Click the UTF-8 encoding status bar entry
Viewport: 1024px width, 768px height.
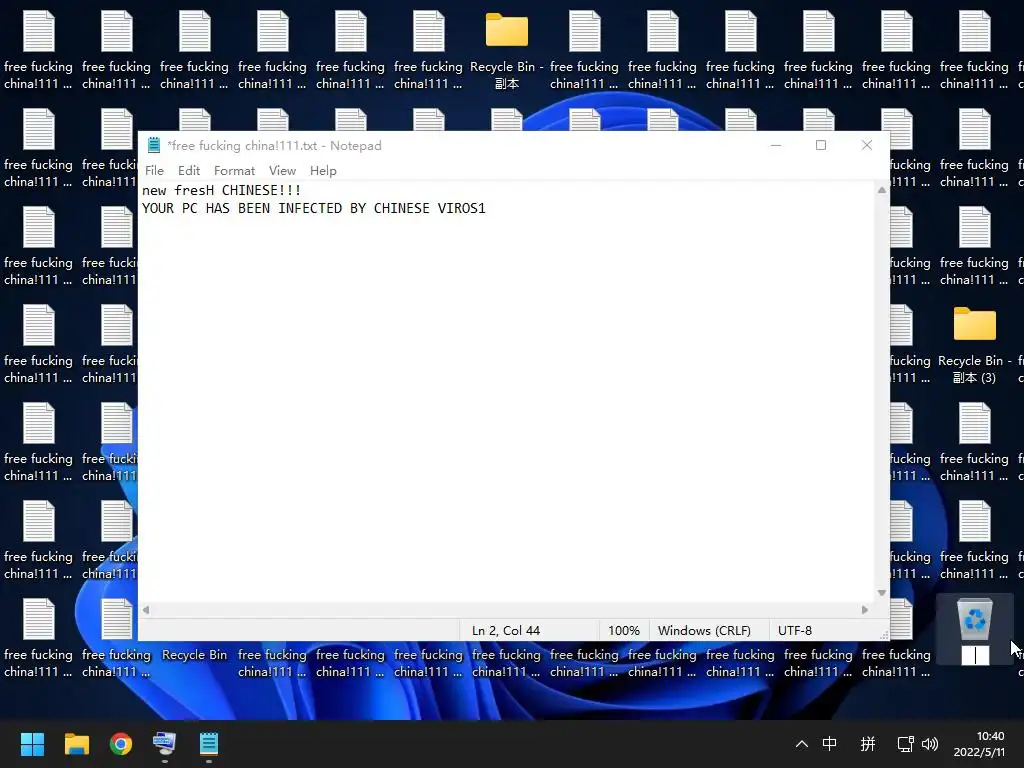795,630
